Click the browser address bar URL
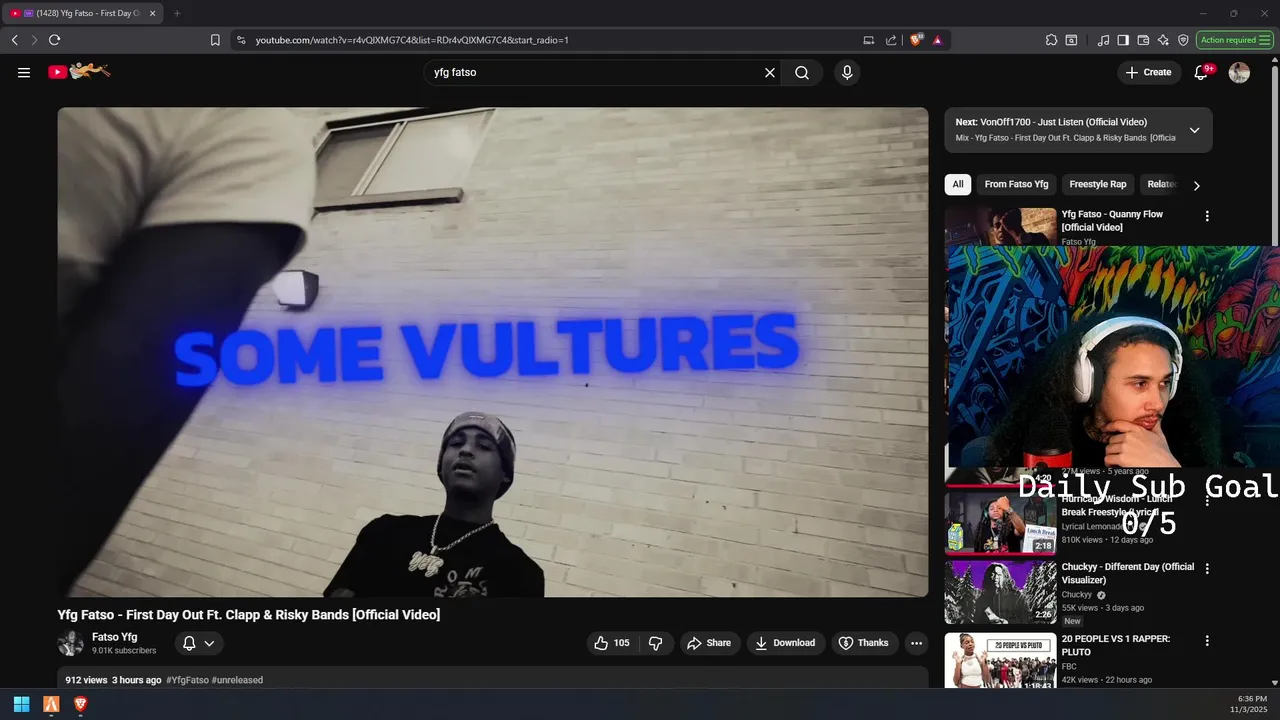 click(x=412, y=40)
